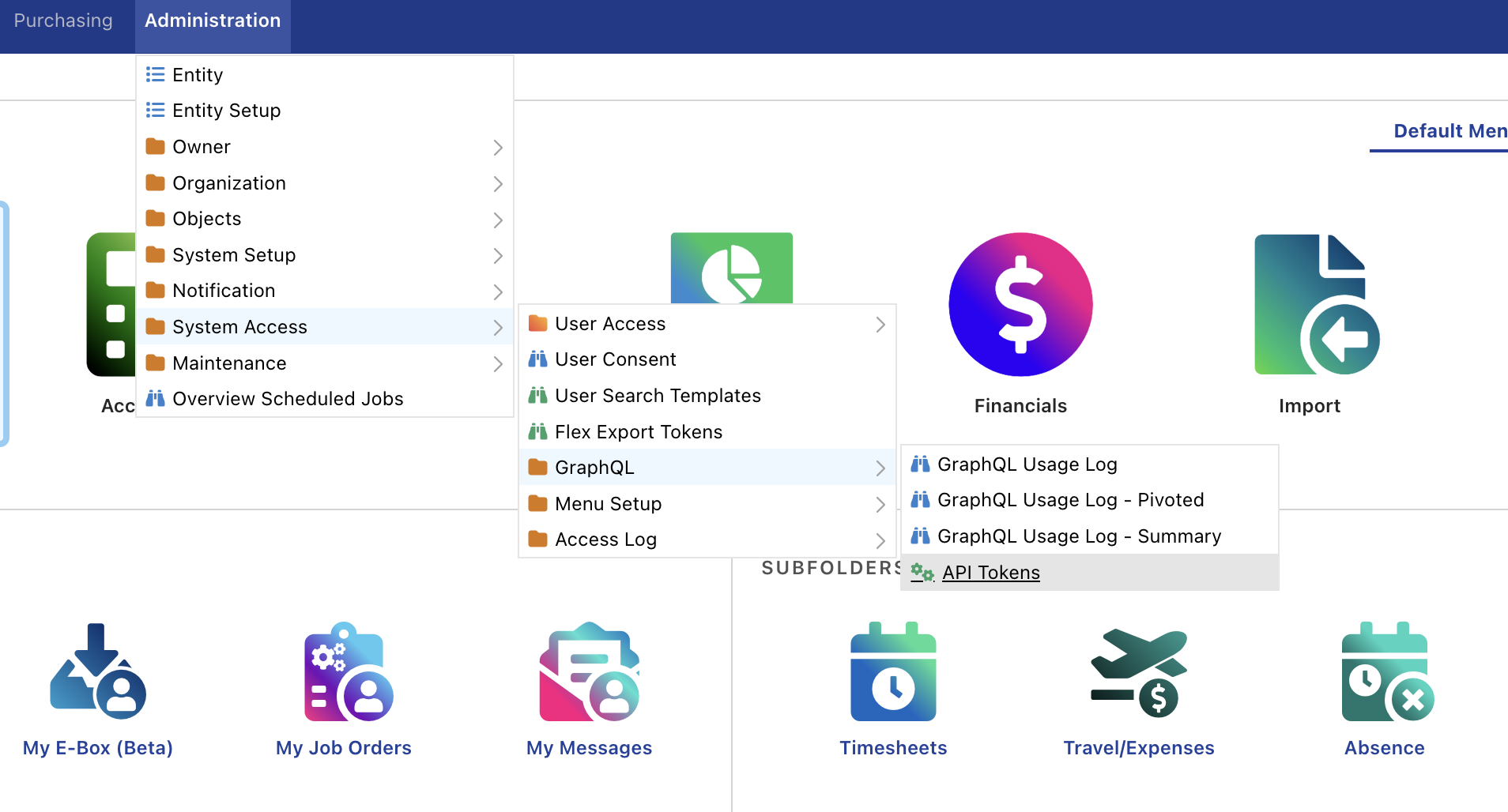Open the Financials dollar icon
The width and height of the screenshot is (1508, 812).
1020,304
